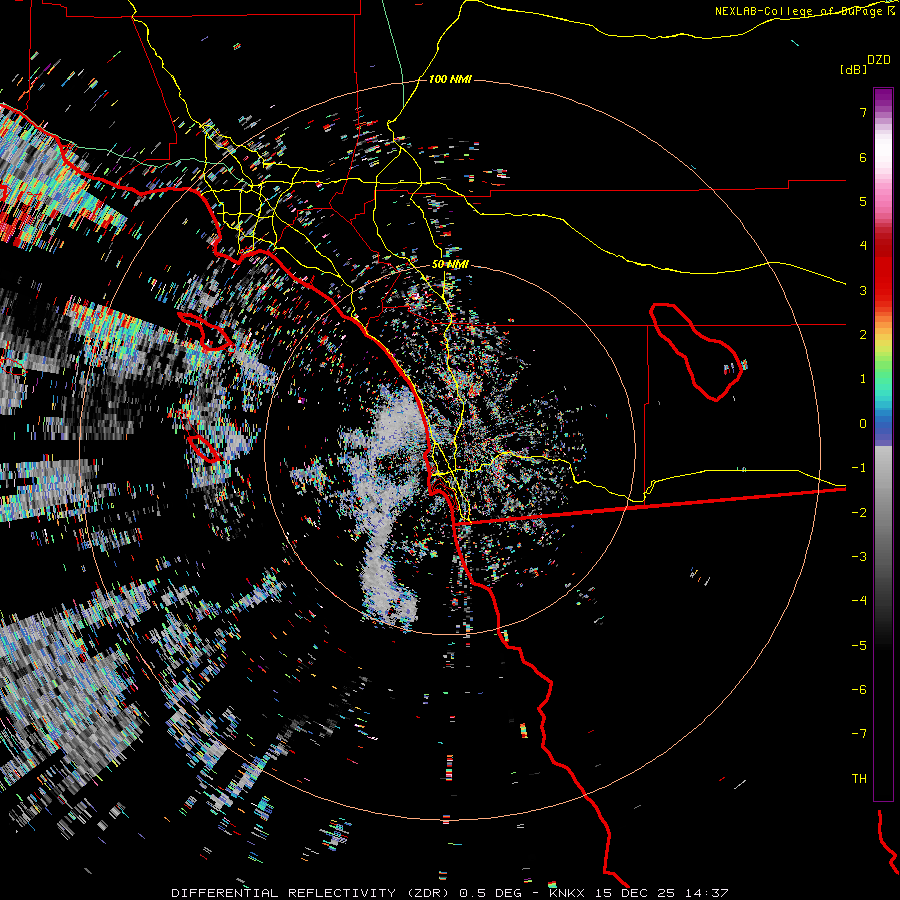Viewport: 900px width, 900px height.
Task: Click the DIFFERENTIAL REFLECTIVITY (ZDR) caption text
Action: coord(312,893)
